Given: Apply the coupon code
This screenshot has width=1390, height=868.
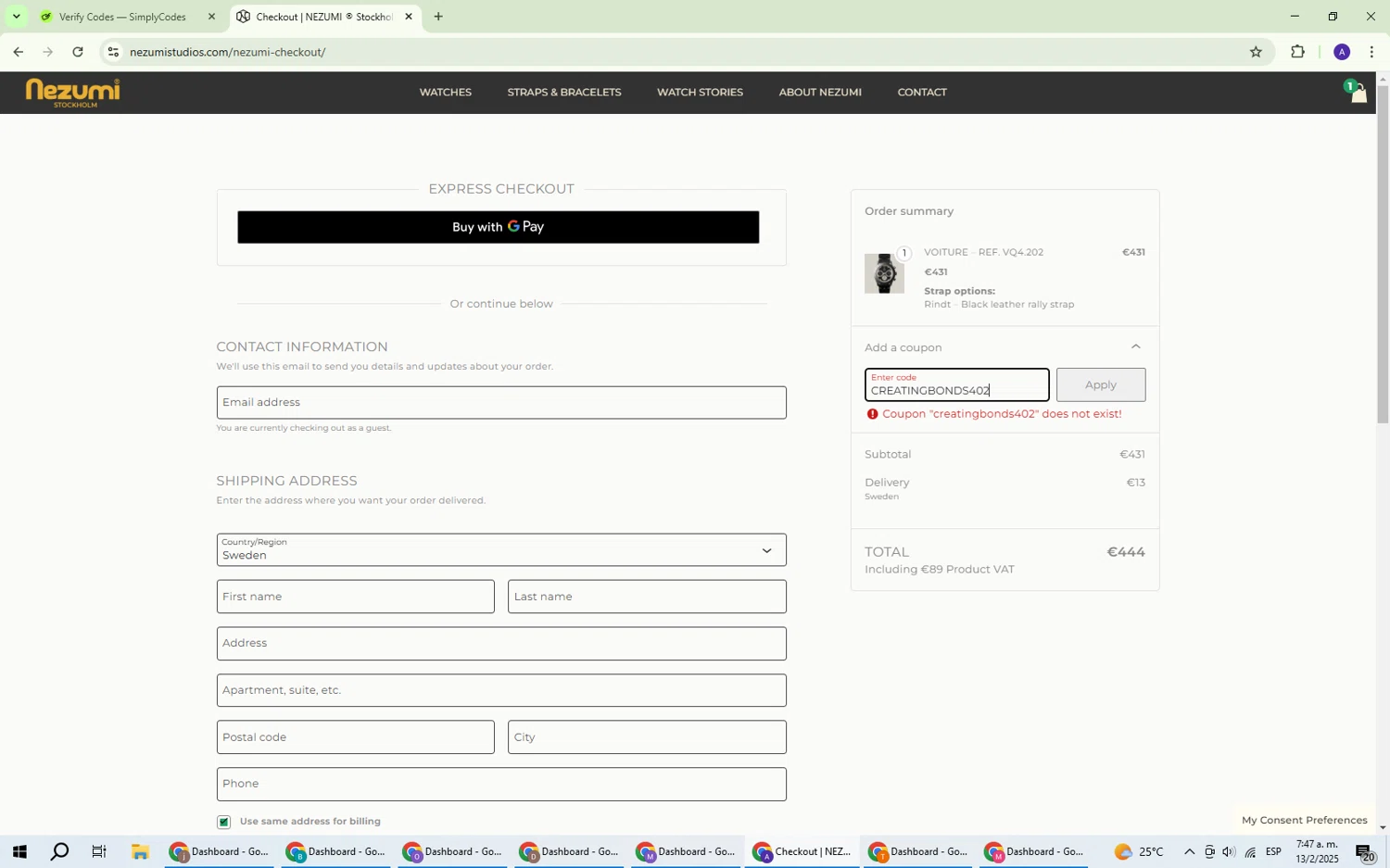Looking at the screenshot, I should click(1101, 384).
